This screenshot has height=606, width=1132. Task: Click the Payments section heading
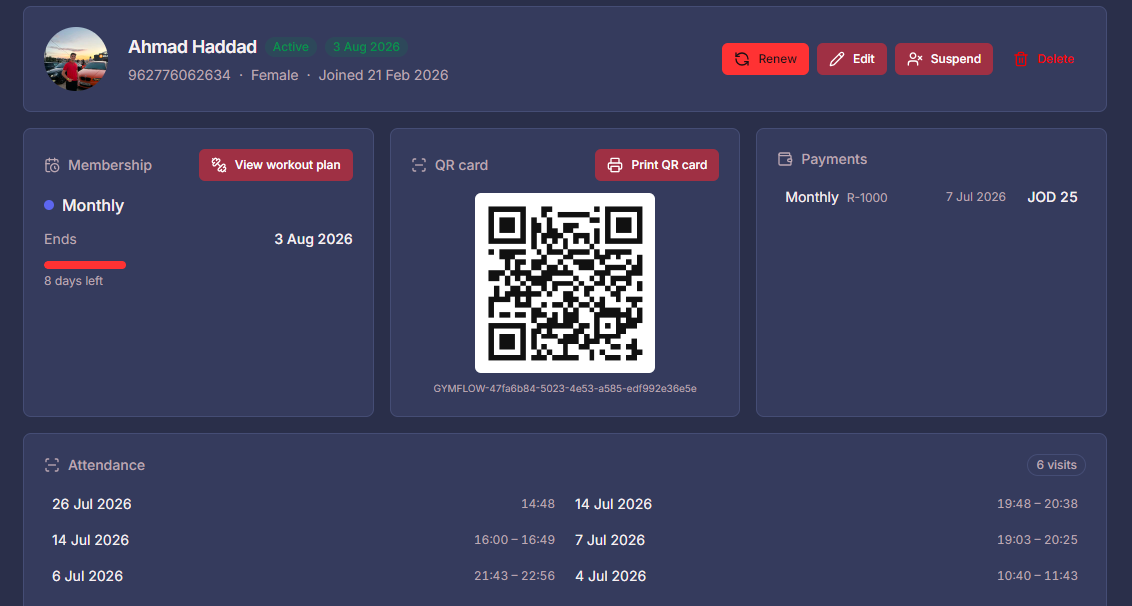tap(834, 159)
